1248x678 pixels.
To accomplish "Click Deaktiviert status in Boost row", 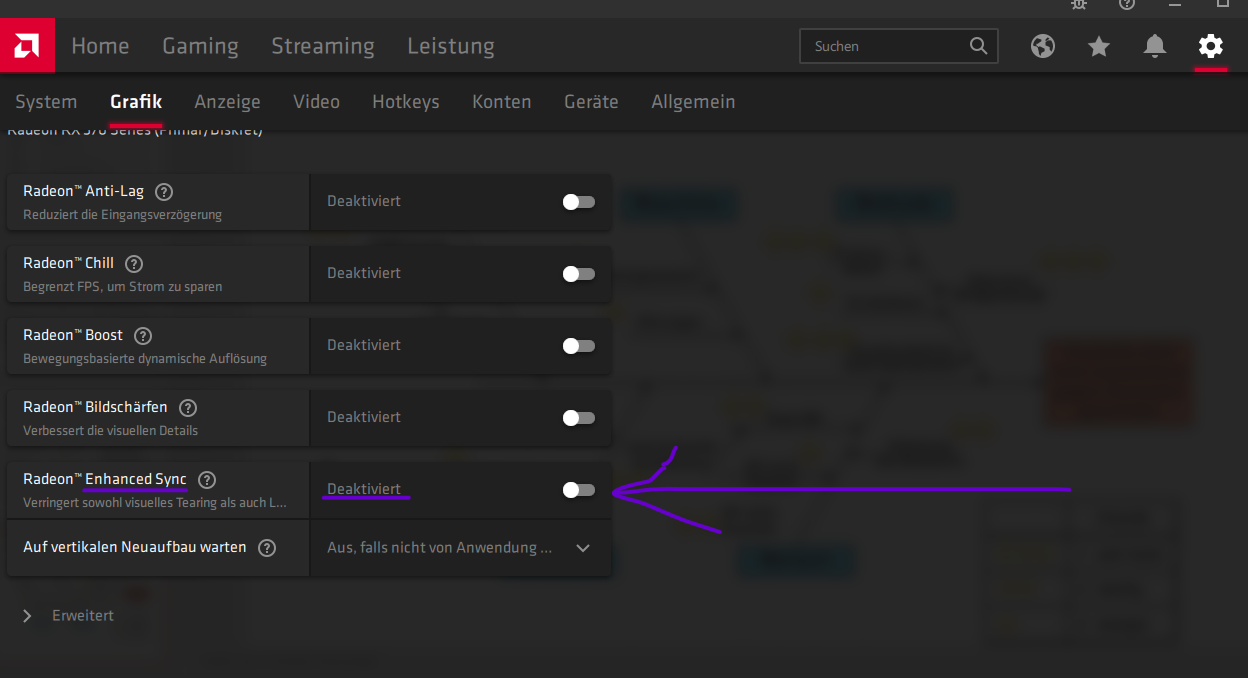I will pyautogui.click(x=364, y=345).
